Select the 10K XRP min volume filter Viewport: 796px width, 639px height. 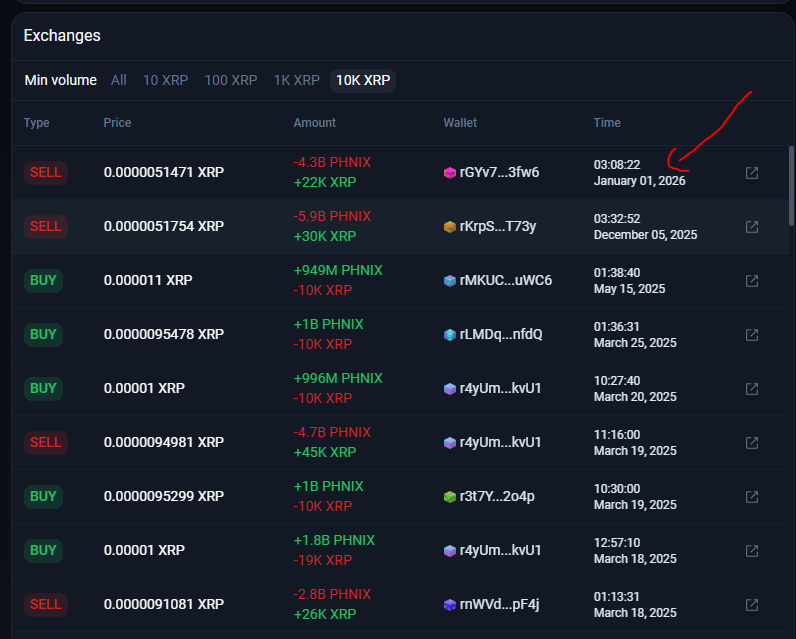pyautogui.click(x=363, y=80)
